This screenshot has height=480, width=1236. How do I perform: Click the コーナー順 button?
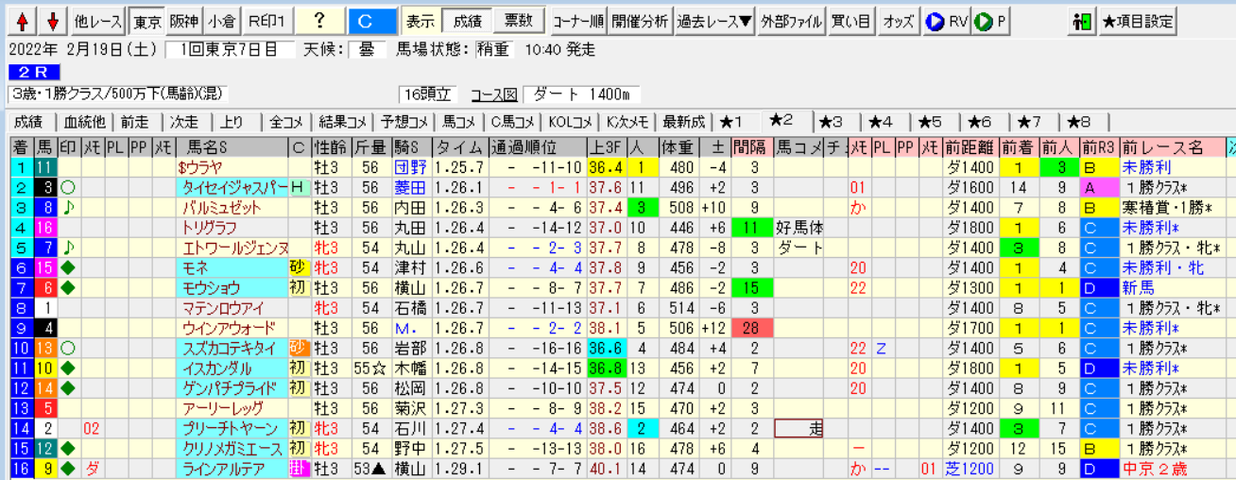(577, 20)
